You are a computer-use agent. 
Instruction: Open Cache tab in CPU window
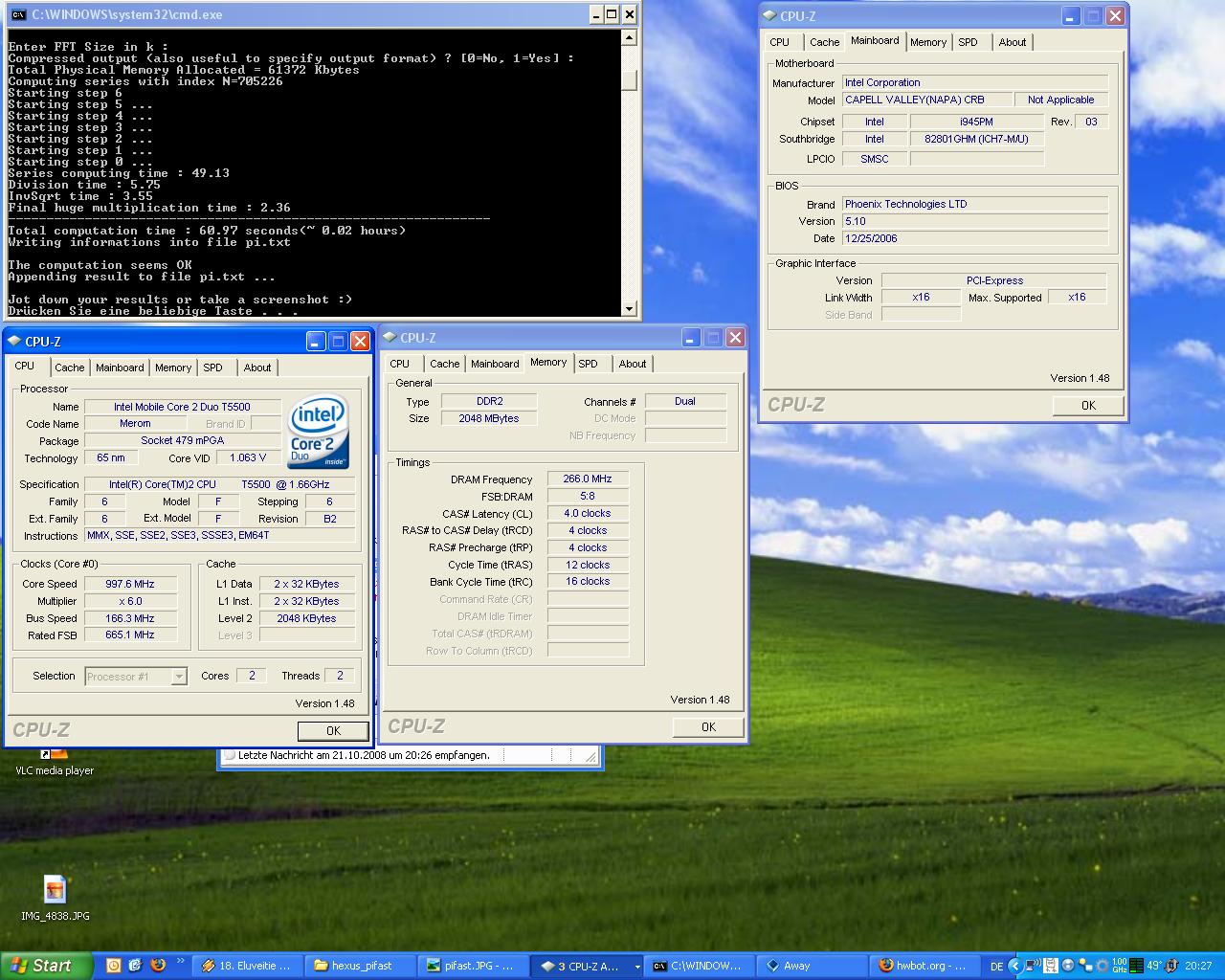[x=69, y=367]
